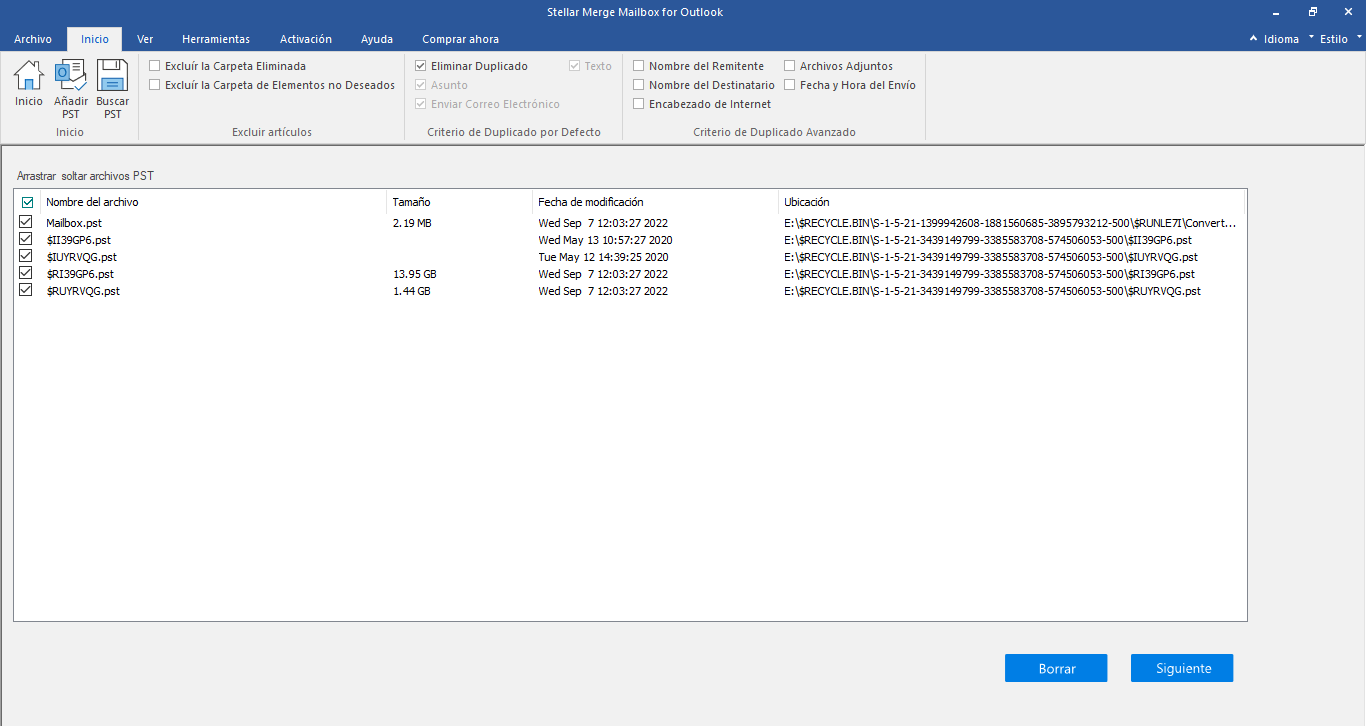Open the Activación tab
The width and height of the screenshot is (1366, 726).
pyautogui.click(x=306, y=39)
